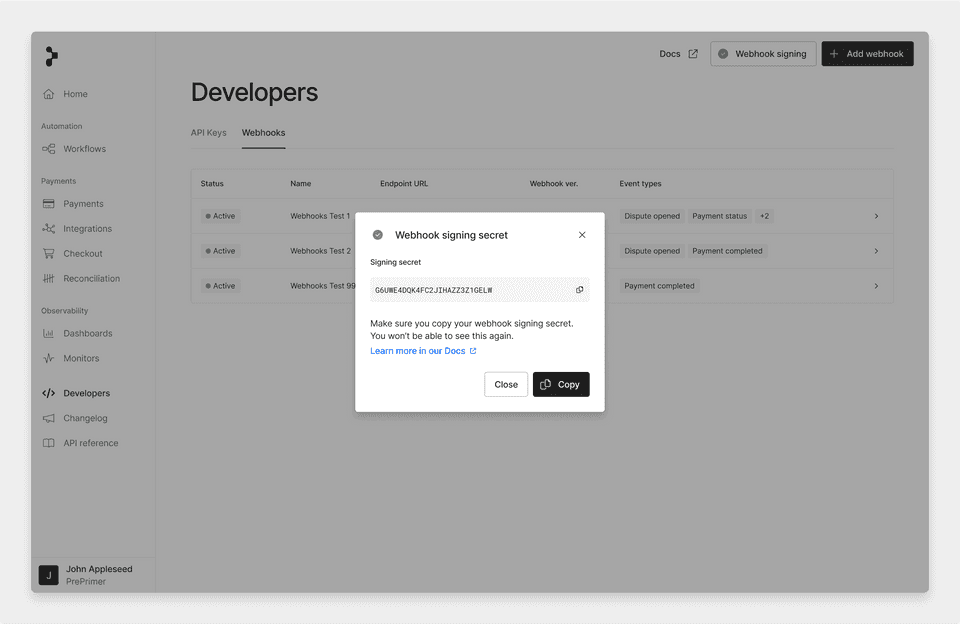
Task: Click Dispute opened tag in Test 2 row
Action: (x=652, y=251)
